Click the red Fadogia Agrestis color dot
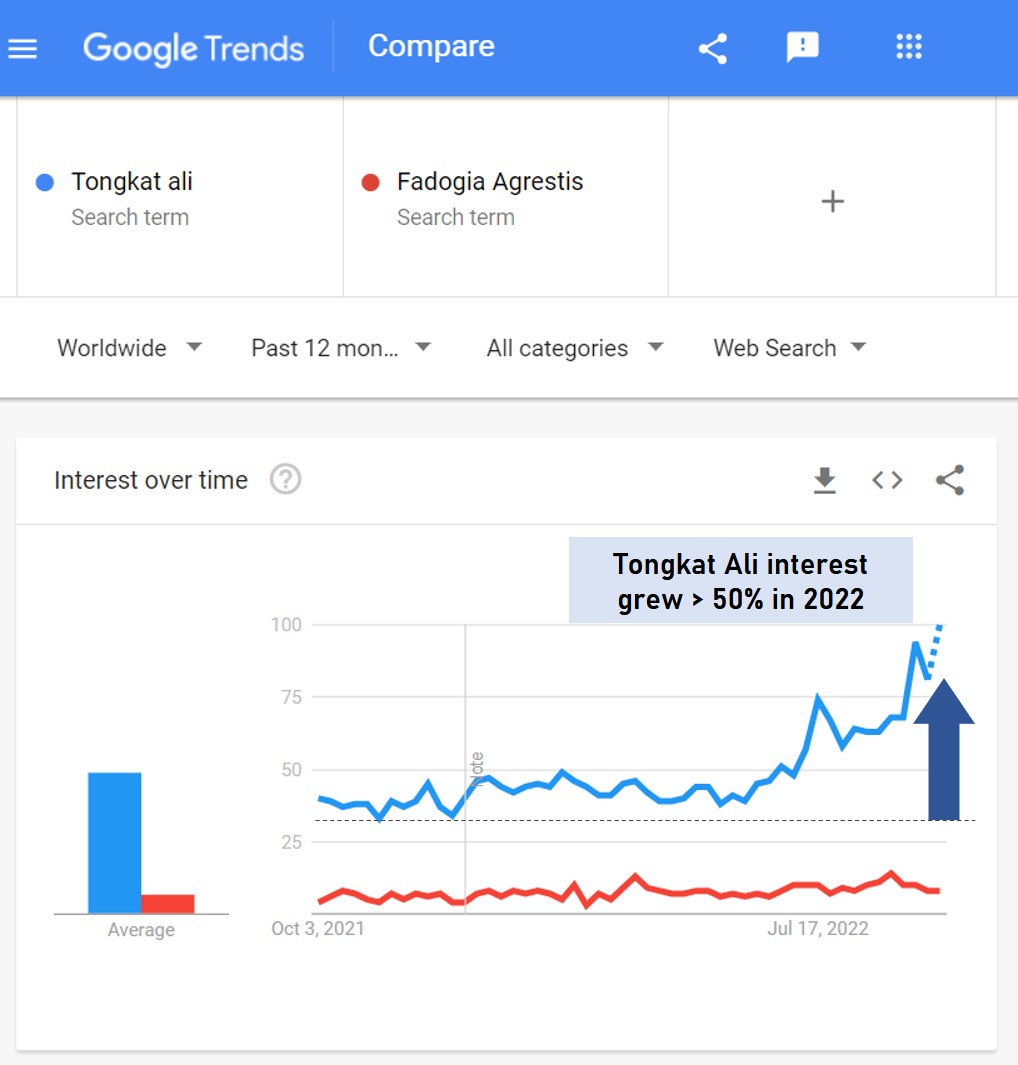Viewport: 1018px width, 1065px height. pos(370,183)
